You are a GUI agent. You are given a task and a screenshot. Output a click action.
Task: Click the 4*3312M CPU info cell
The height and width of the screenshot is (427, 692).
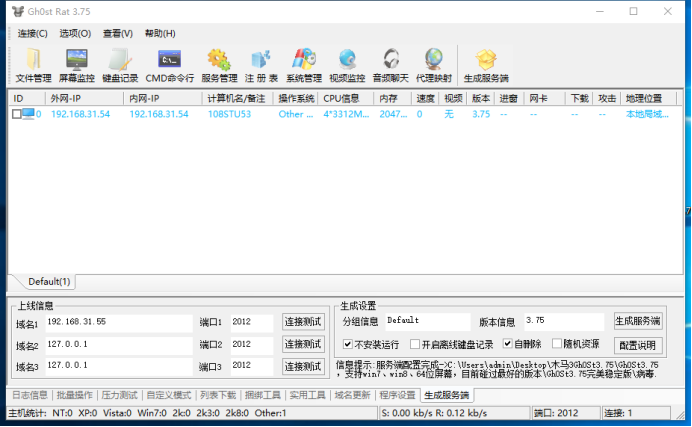(x=346, y=114)
